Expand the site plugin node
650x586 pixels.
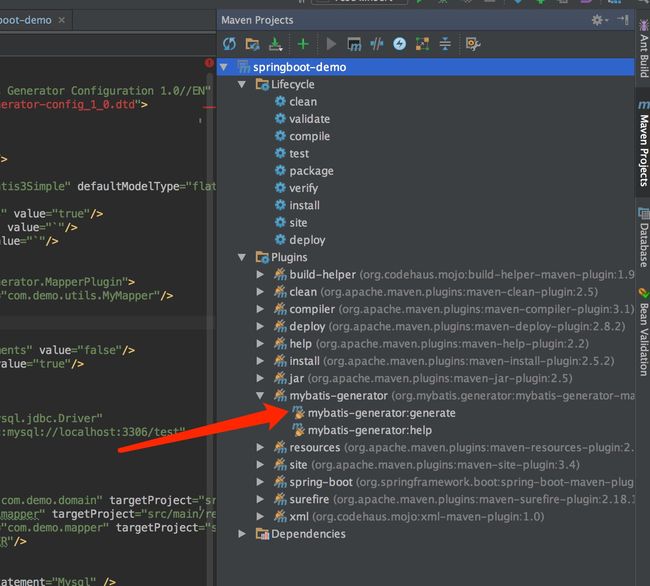click(260, 465)
